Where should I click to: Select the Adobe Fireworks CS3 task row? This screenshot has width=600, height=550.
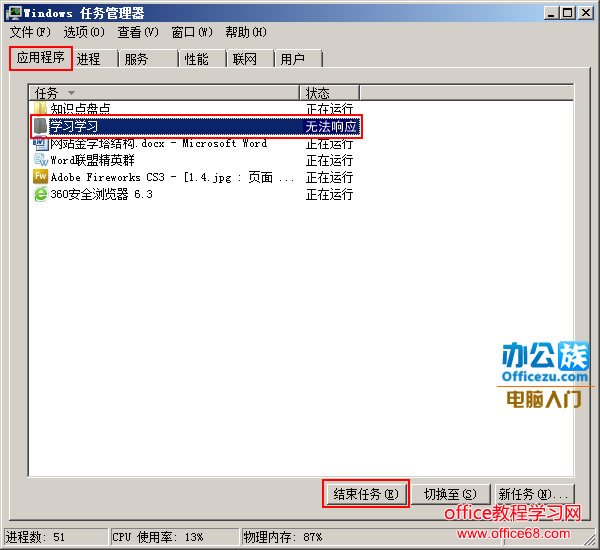pos(194,177)
